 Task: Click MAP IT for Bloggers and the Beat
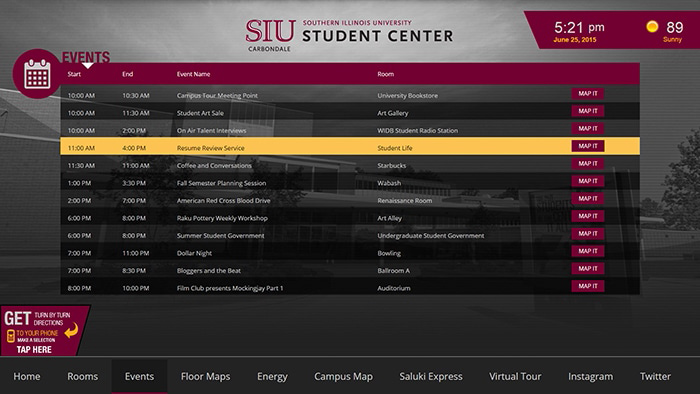pyautogui.click(x=588, y=269)
